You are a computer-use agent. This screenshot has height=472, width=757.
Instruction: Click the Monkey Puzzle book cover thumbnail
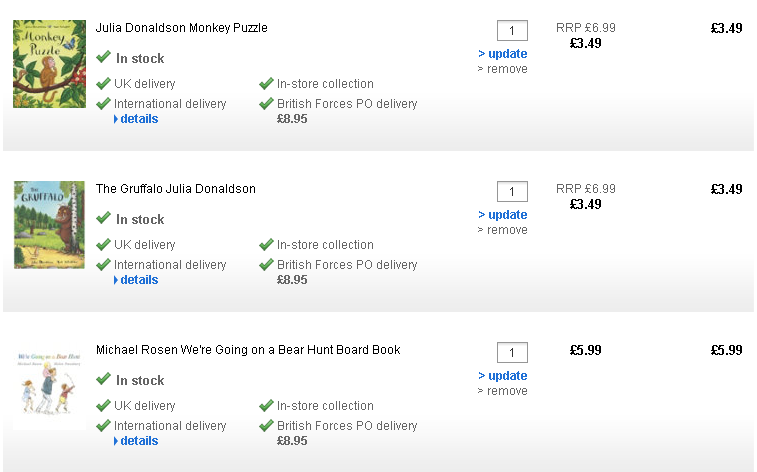[x=36, y=64]
